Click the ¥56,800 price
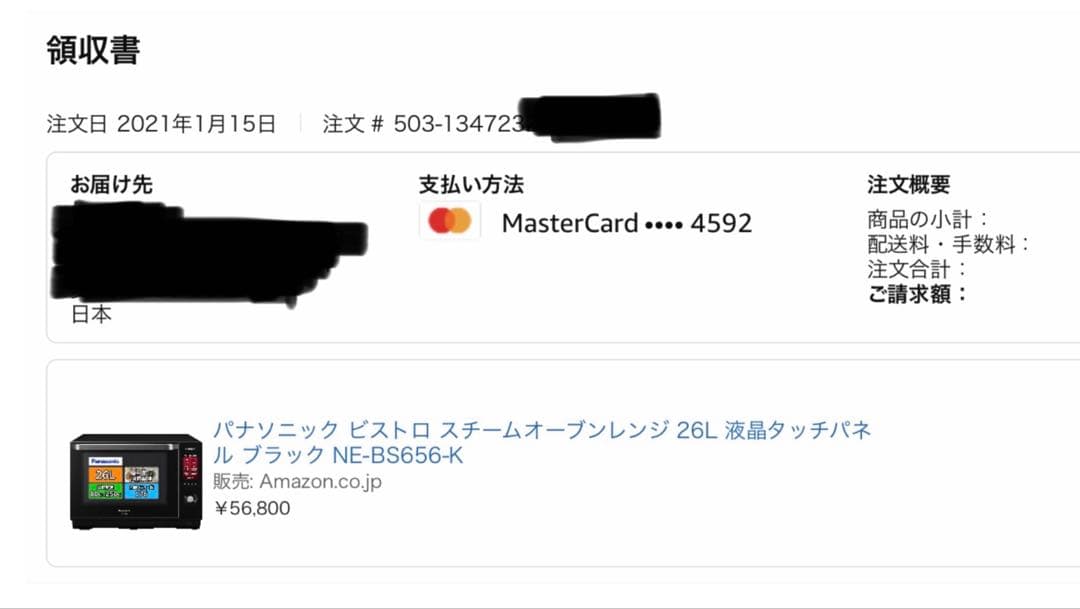The image size is (1080, 609). coord(252,508)
